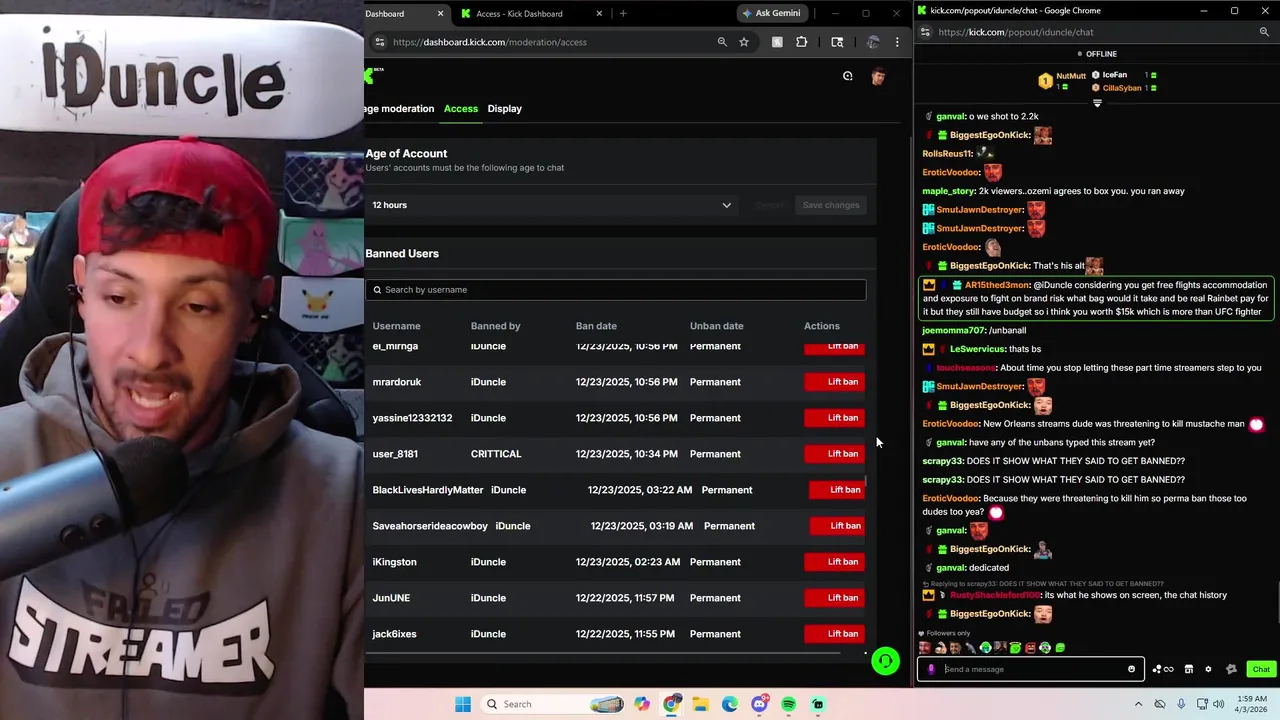Switch to the Access tab
Image resolution: width=1280 pixels, height=720 pixels.
[x=461, y=108]
